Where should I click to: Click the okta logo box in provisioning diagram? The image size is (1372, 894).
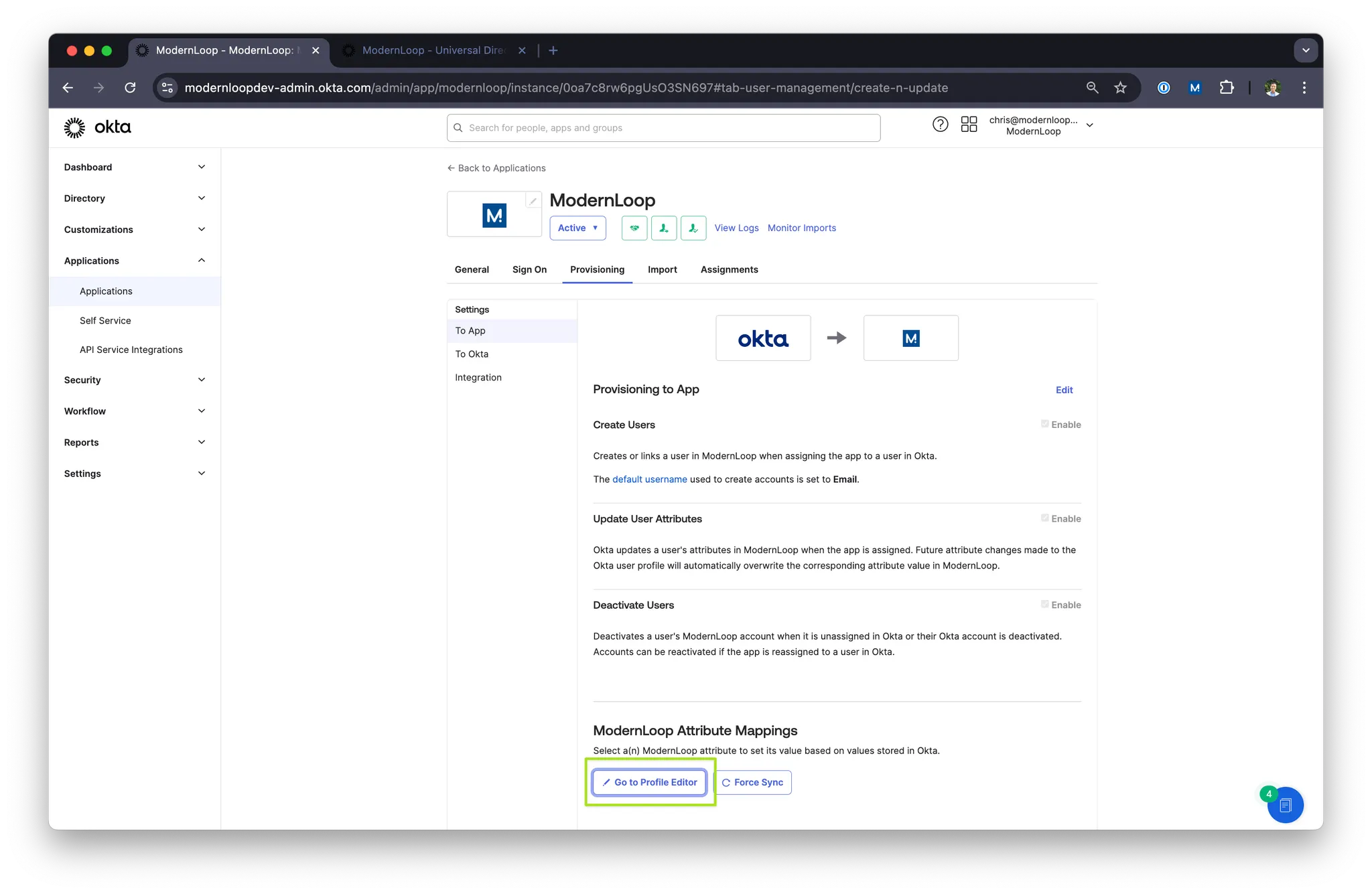pos(763,338)
